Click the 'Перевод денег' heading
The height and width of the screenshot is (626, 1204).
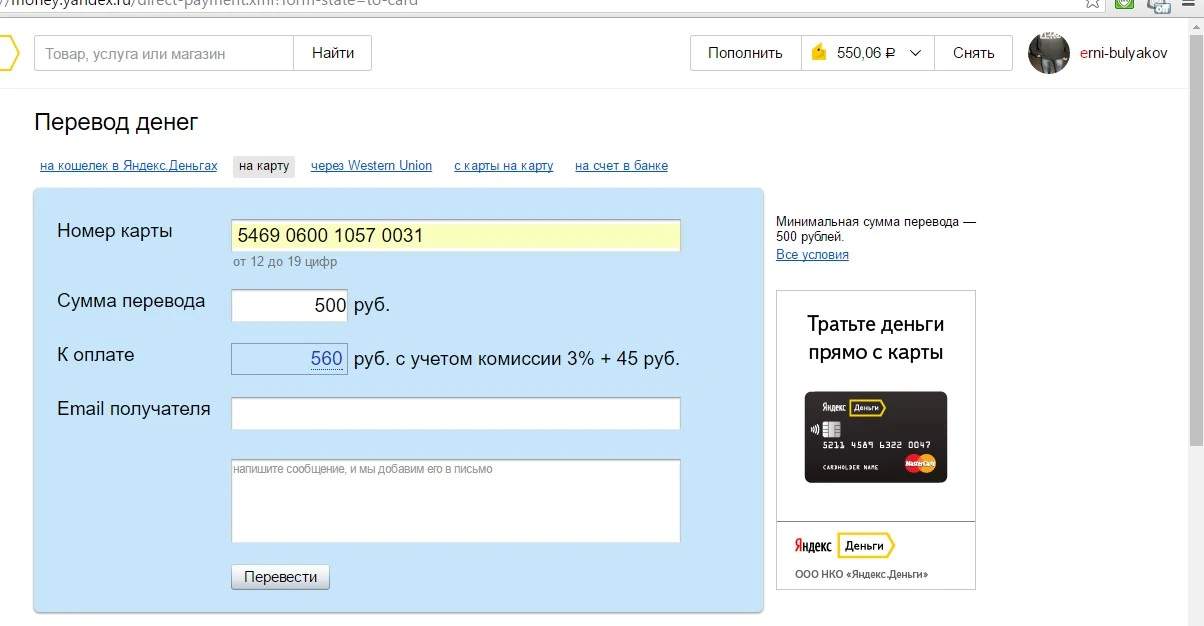point(116,122)
